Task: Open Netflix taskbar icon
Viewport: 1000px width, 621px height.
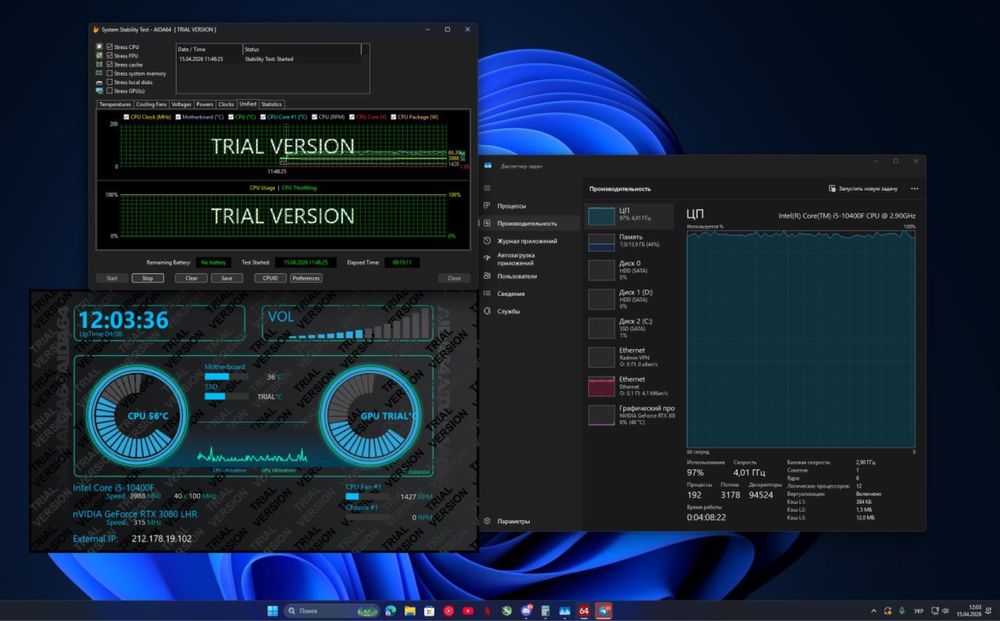Action: 487,611
